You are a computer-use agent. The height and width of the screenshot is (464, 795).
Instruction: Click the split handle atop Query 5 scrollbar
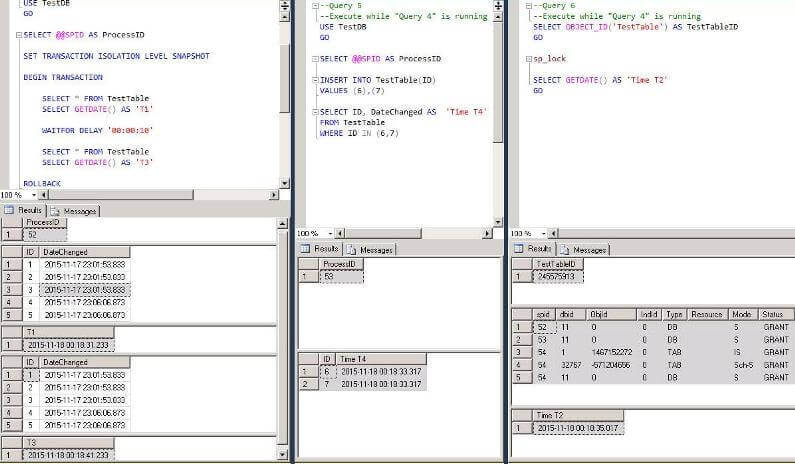pyautogui.click(x=498, y=6)
